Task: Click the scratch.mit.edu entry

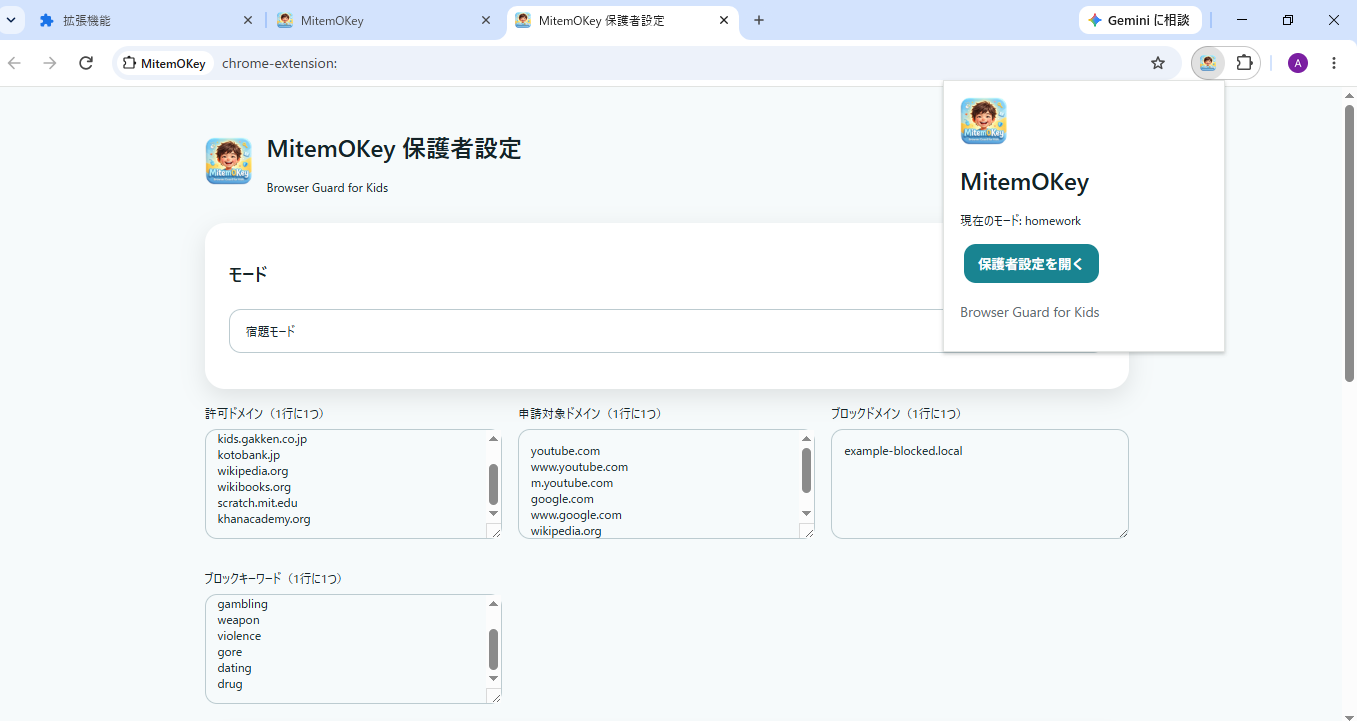Action: point(258,503)
